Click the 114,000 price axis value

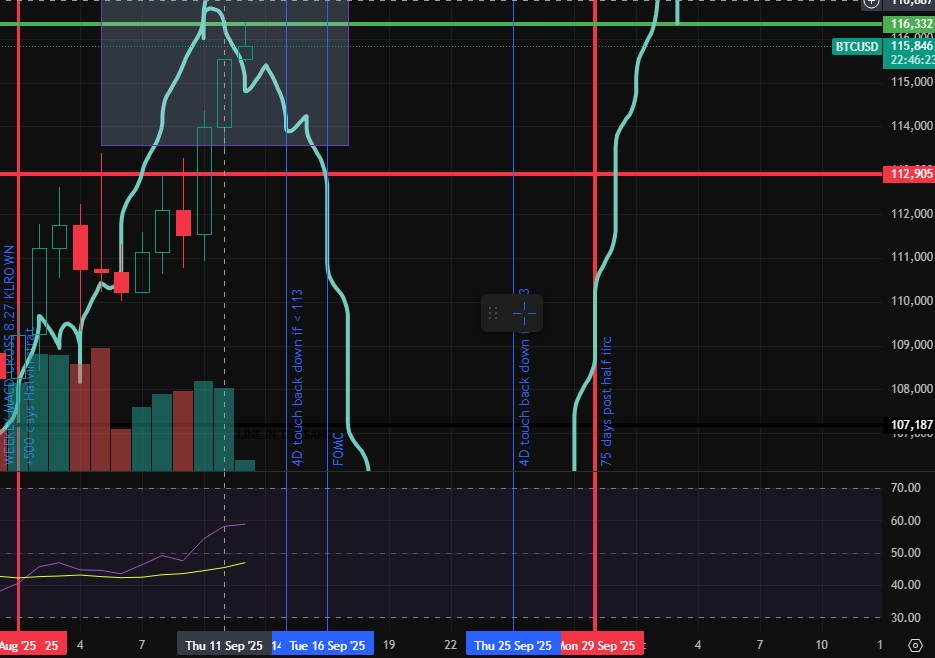pos(912,126)
